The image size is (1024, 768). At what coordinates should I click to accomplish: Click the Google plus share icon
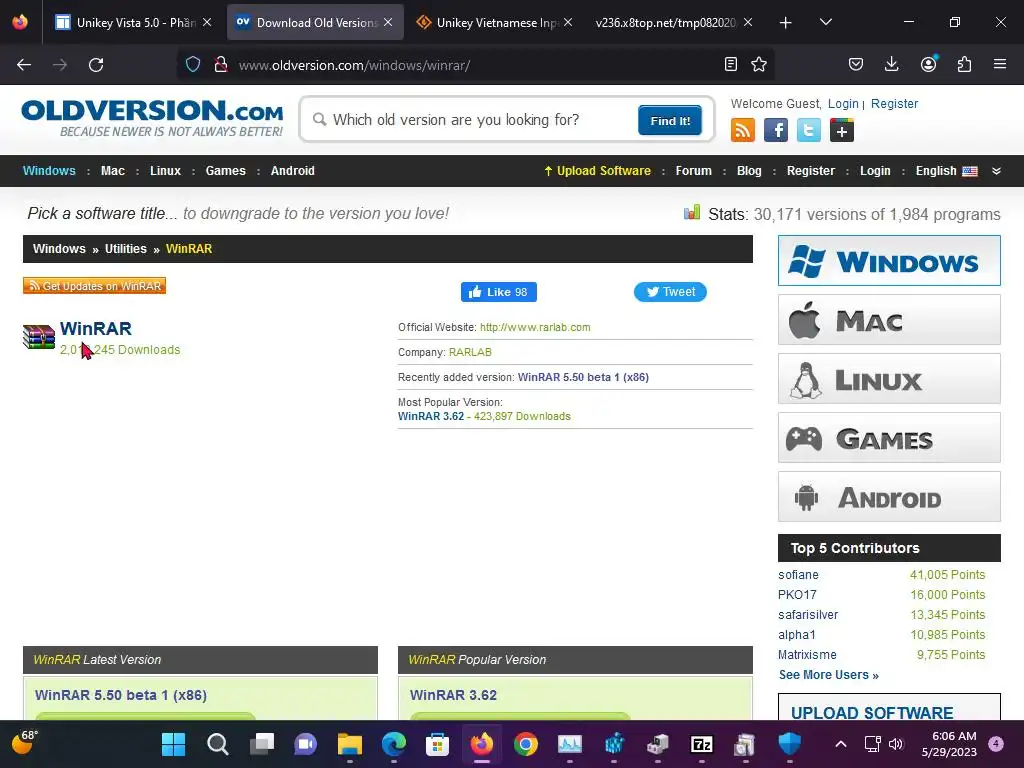(842, 130)
